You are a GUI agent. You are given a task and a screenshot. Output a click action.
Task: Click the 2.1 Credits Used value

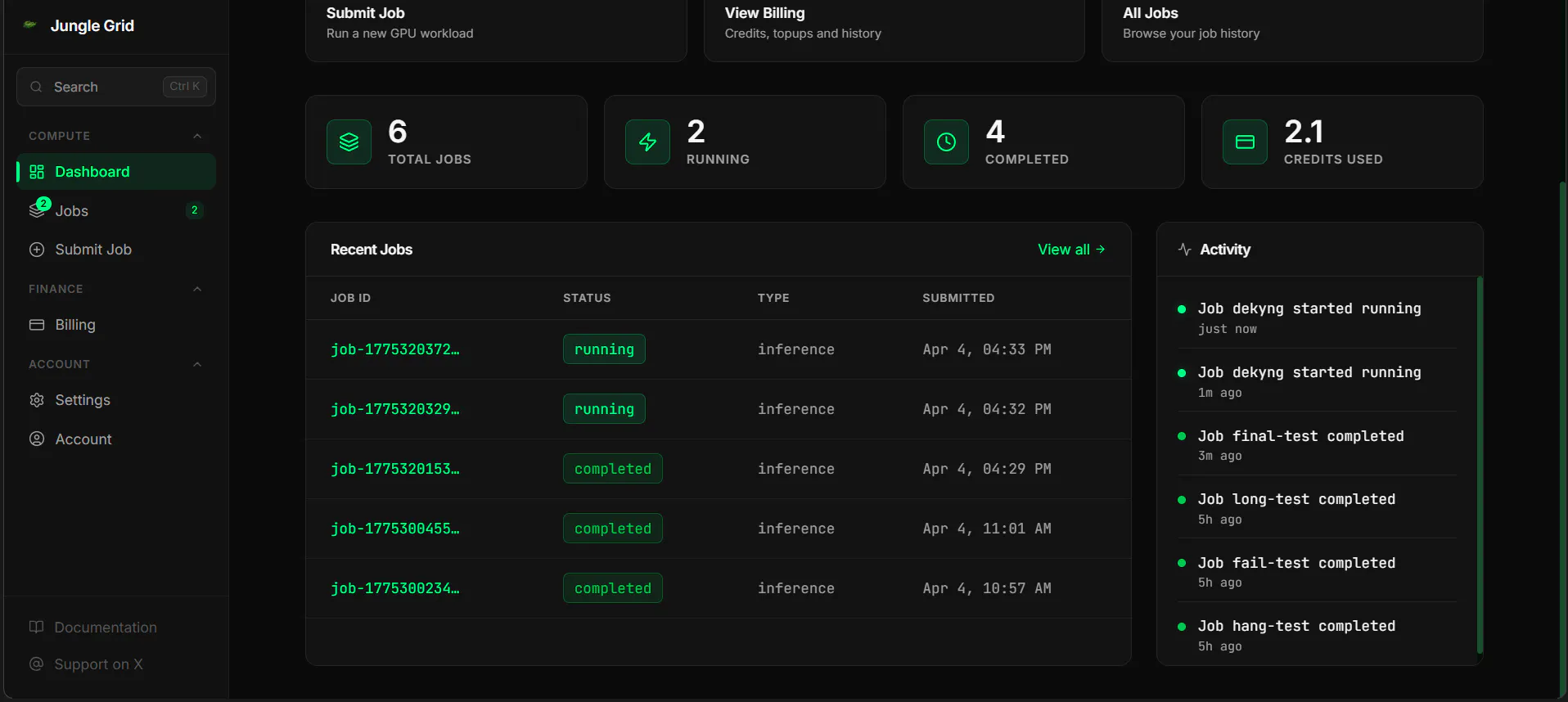(1304, 132)
